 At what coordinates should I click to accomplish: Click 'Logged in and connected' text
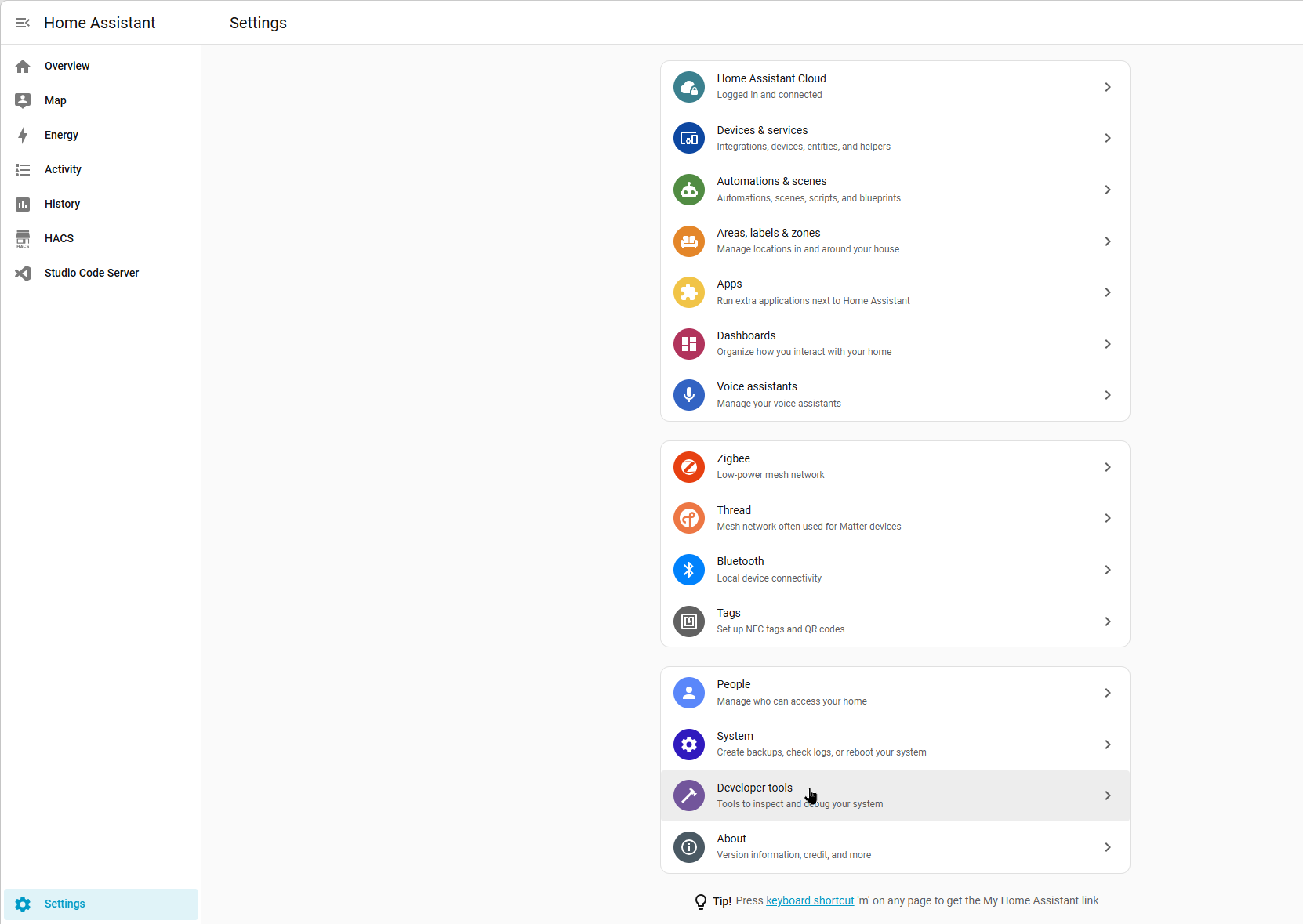point(769,95)
